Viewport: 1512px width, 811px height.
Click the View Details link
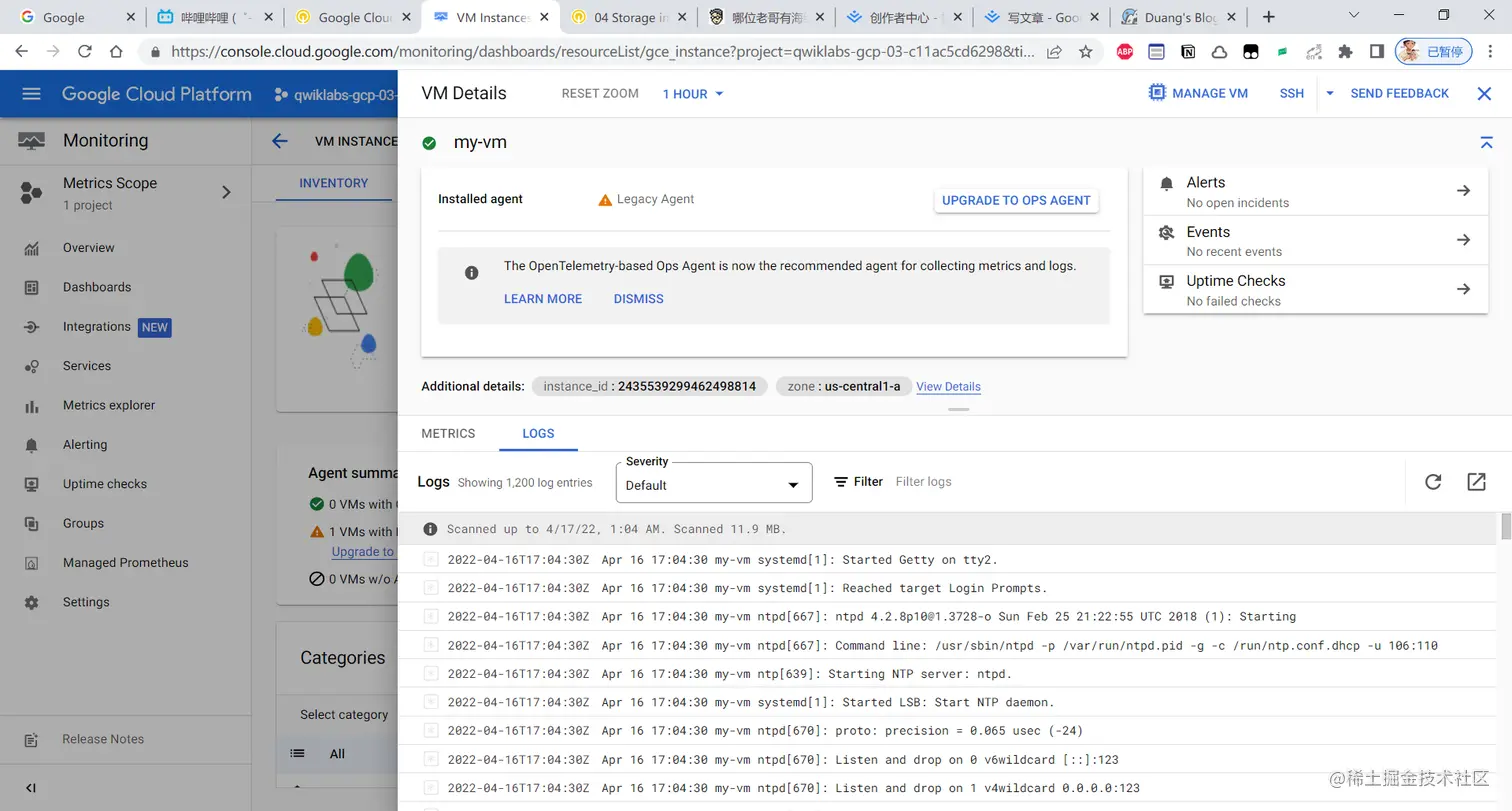tap(948, 387)
